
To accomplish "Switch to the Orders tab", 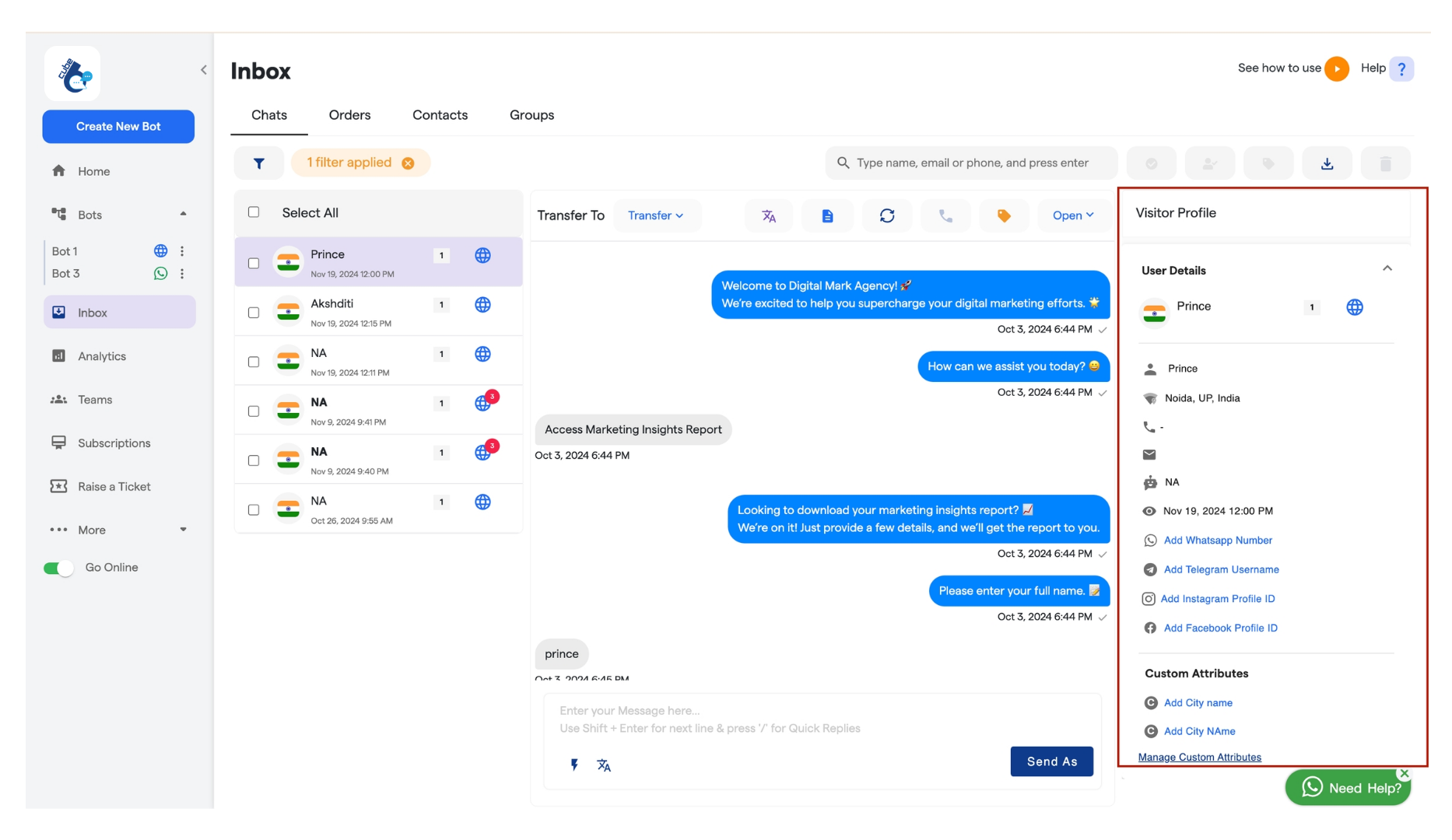I will point(349,115).
